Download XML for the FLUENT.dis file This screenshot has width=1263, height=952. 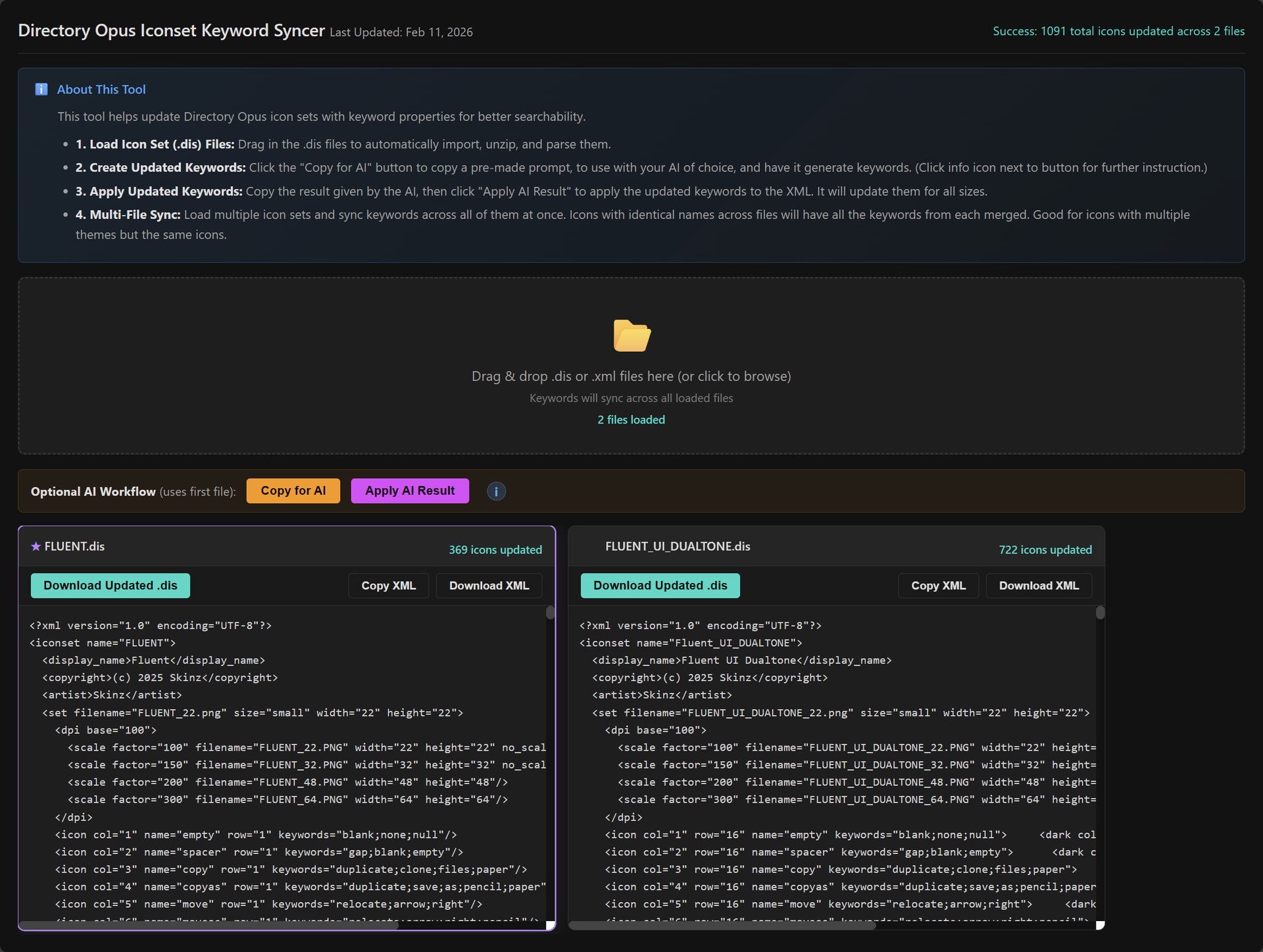coord(489,586)
